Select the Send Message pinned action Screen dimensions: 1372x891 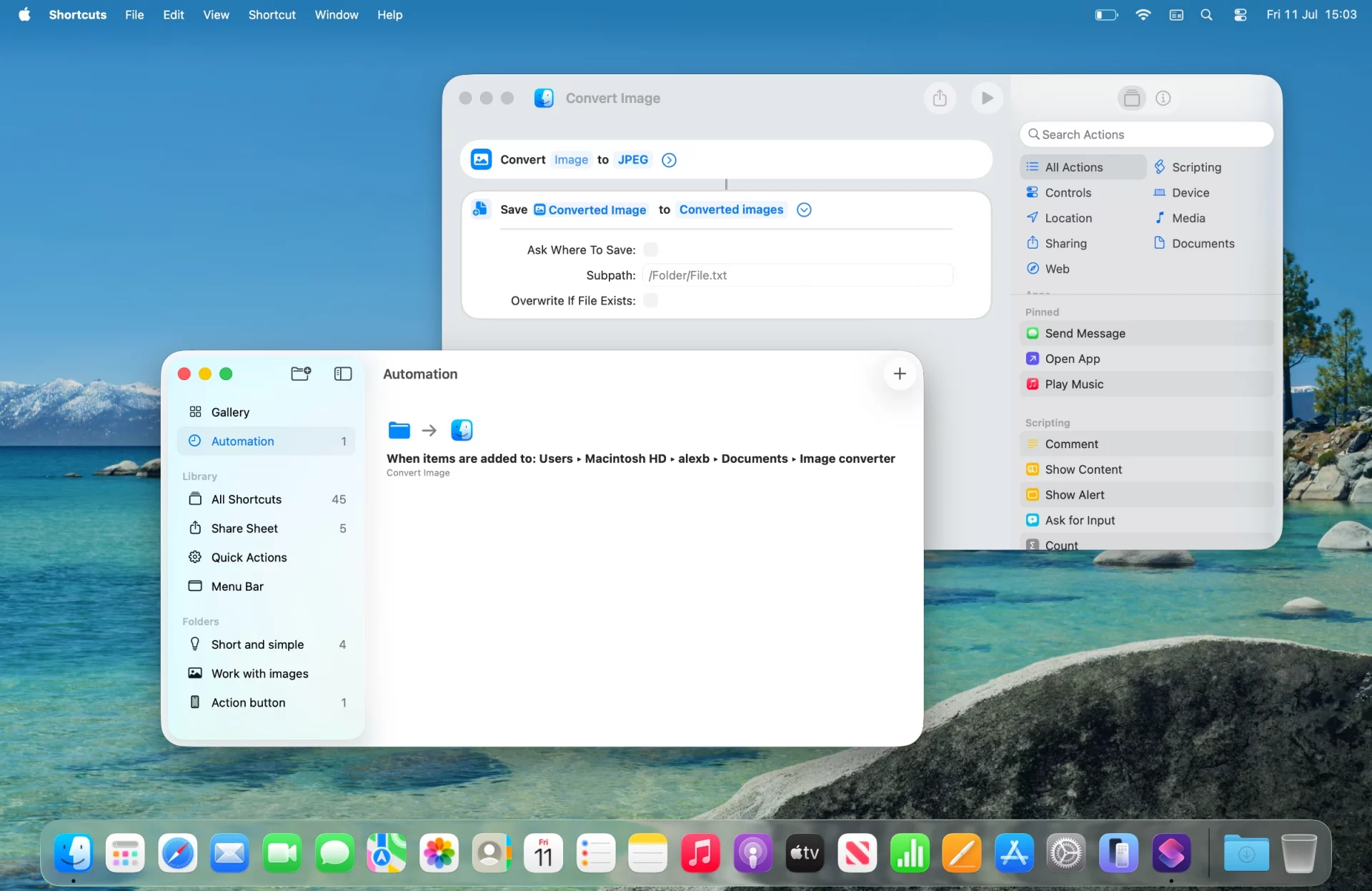coord(1085,333)
